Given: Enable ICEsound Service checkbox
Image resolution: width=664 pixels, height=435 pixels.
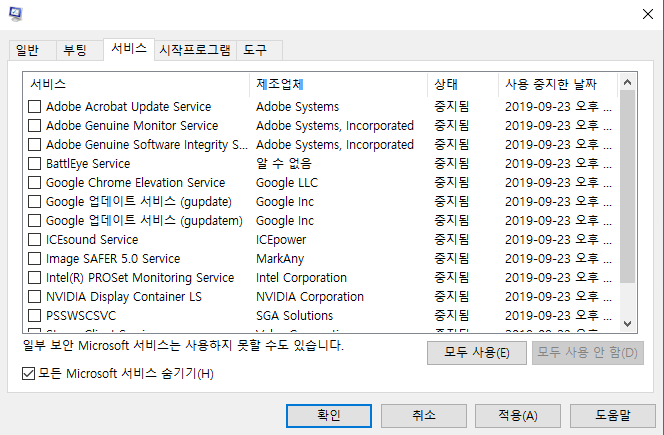Looking at the screenshot, I should click(x=34, y=240).
